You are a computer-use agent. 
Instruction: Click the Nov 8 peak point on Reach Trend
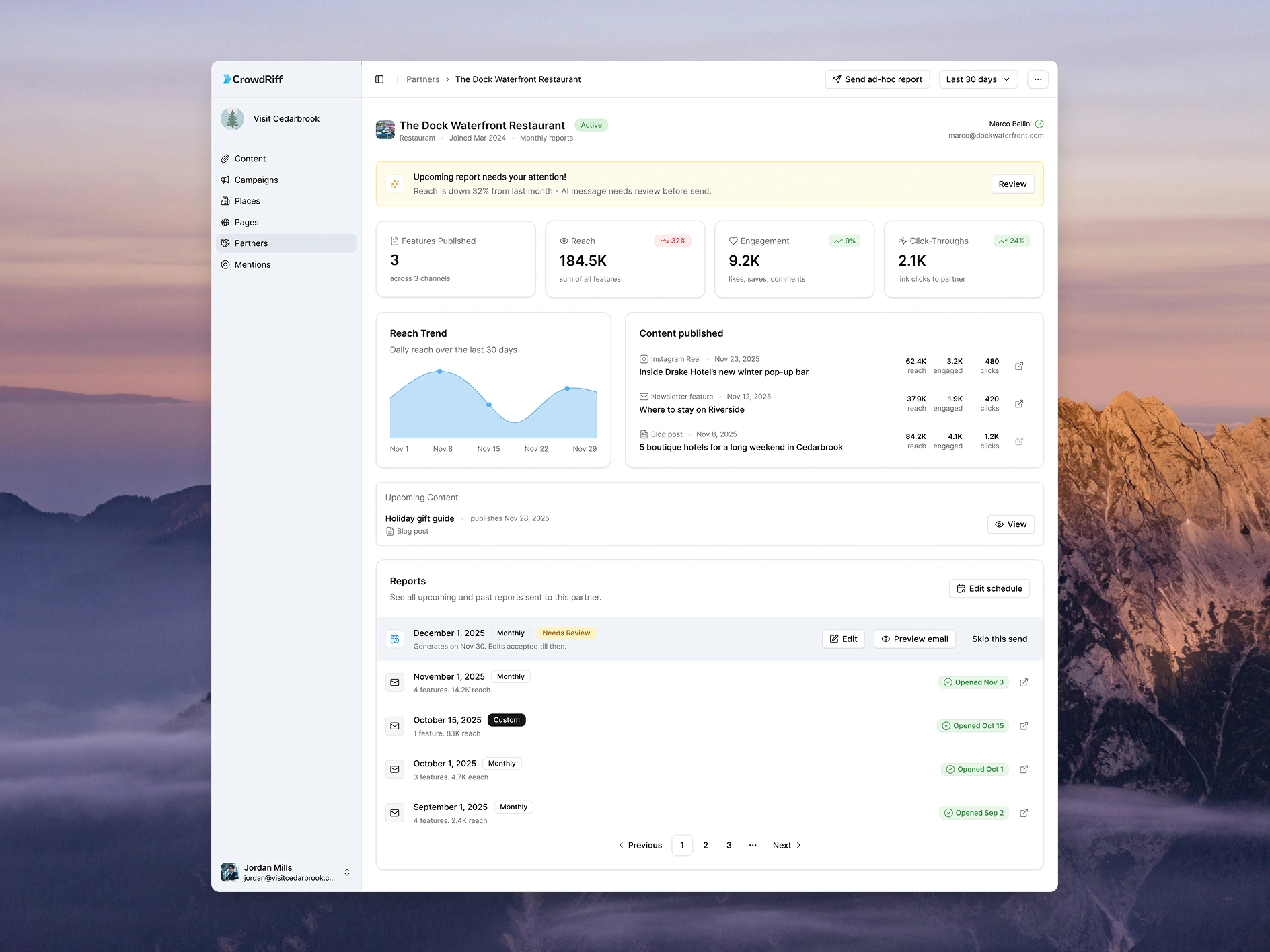point(440,371)
